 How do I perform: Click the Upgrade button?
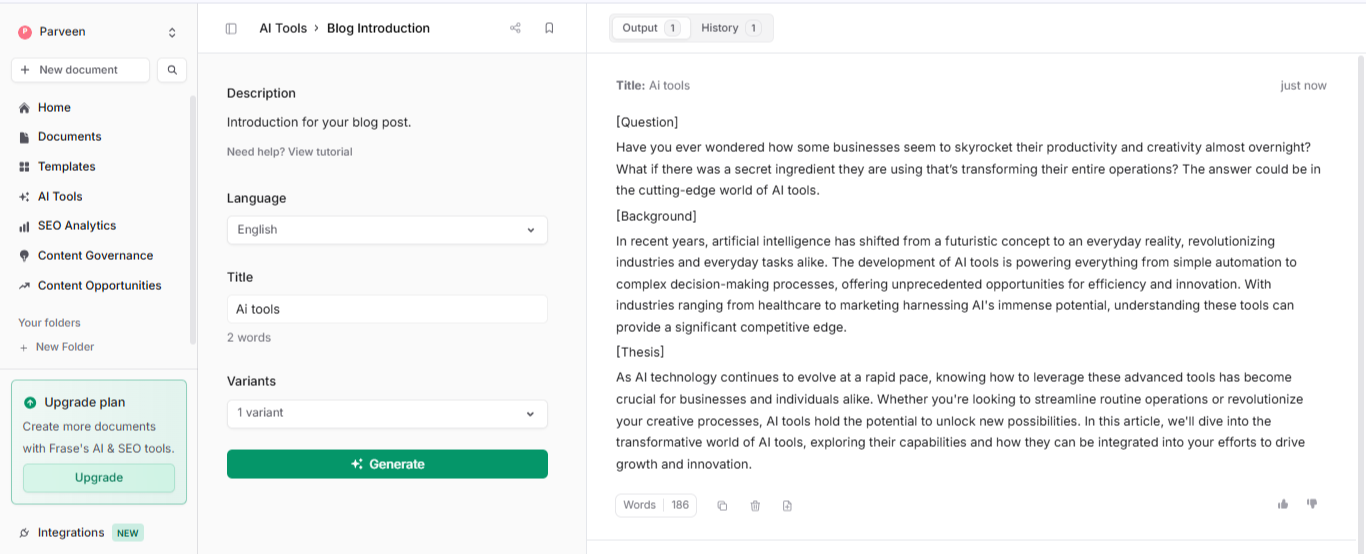pos(99,478)
